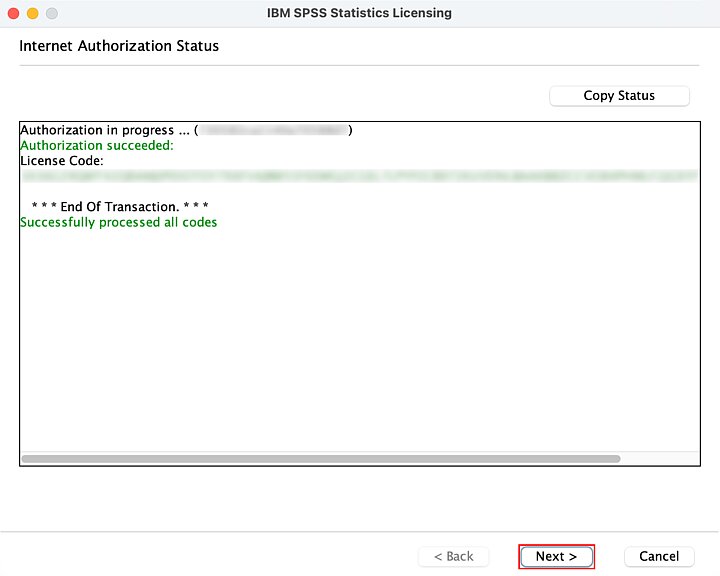
Task: Click the 'End Of Transaction' line
Action: [120, 207]
